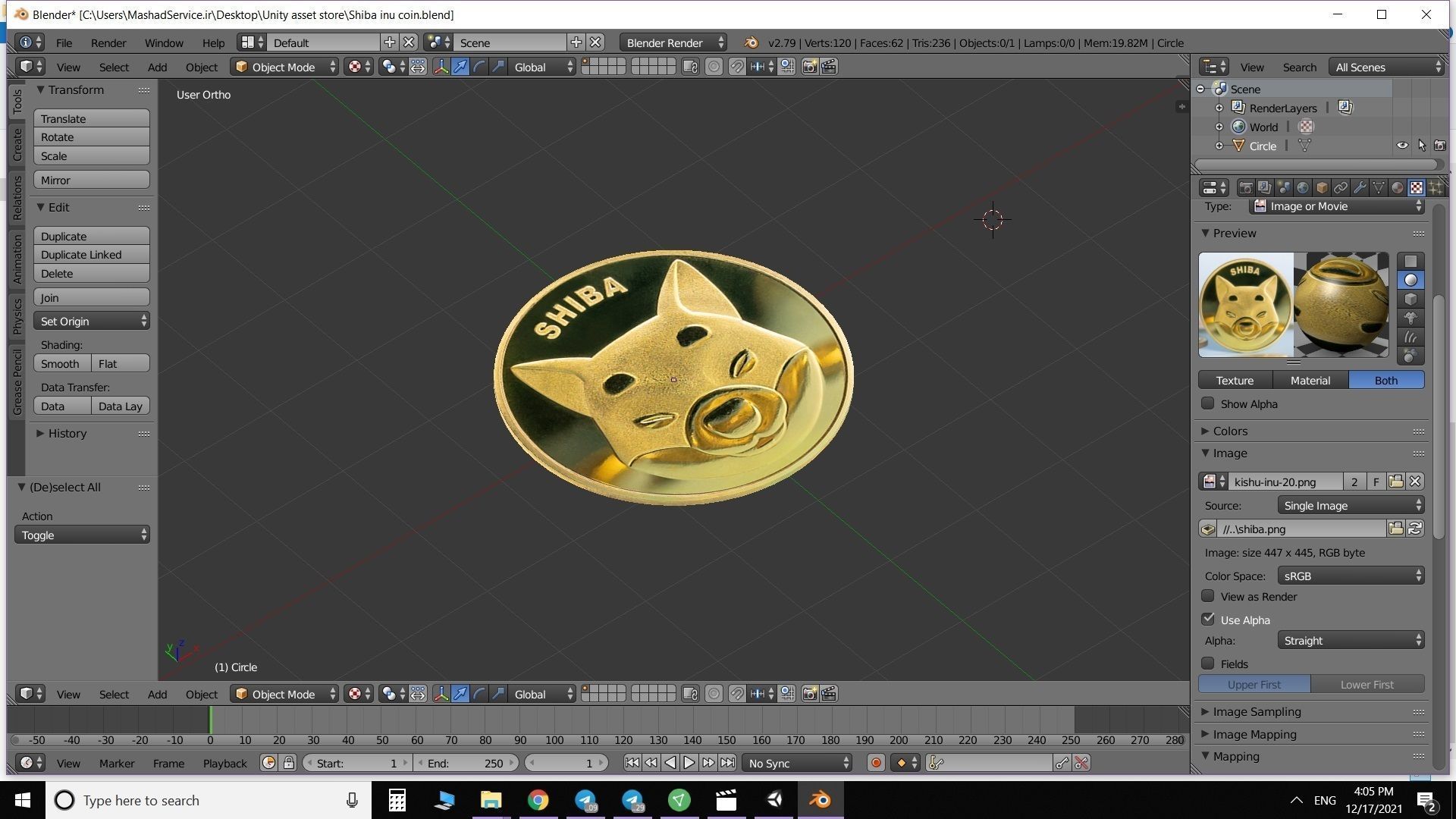Open the render engine dropdown (Blender Render)

pos(673,42)
